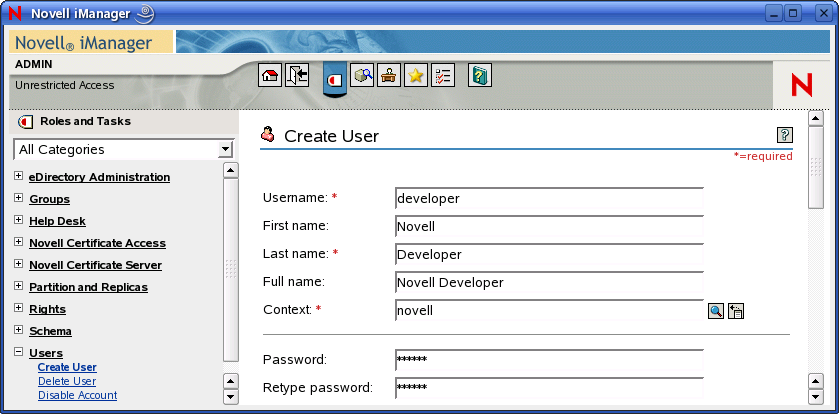Viewport: 839px width, 414px height.
Task: Click the window menu N icon
Action: 14,14
